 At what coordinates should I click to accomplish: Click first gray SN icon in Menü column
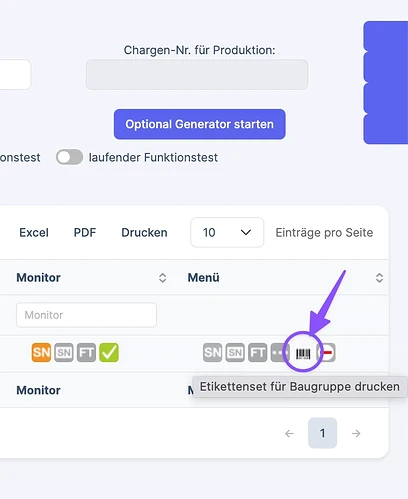coord(212,352)
